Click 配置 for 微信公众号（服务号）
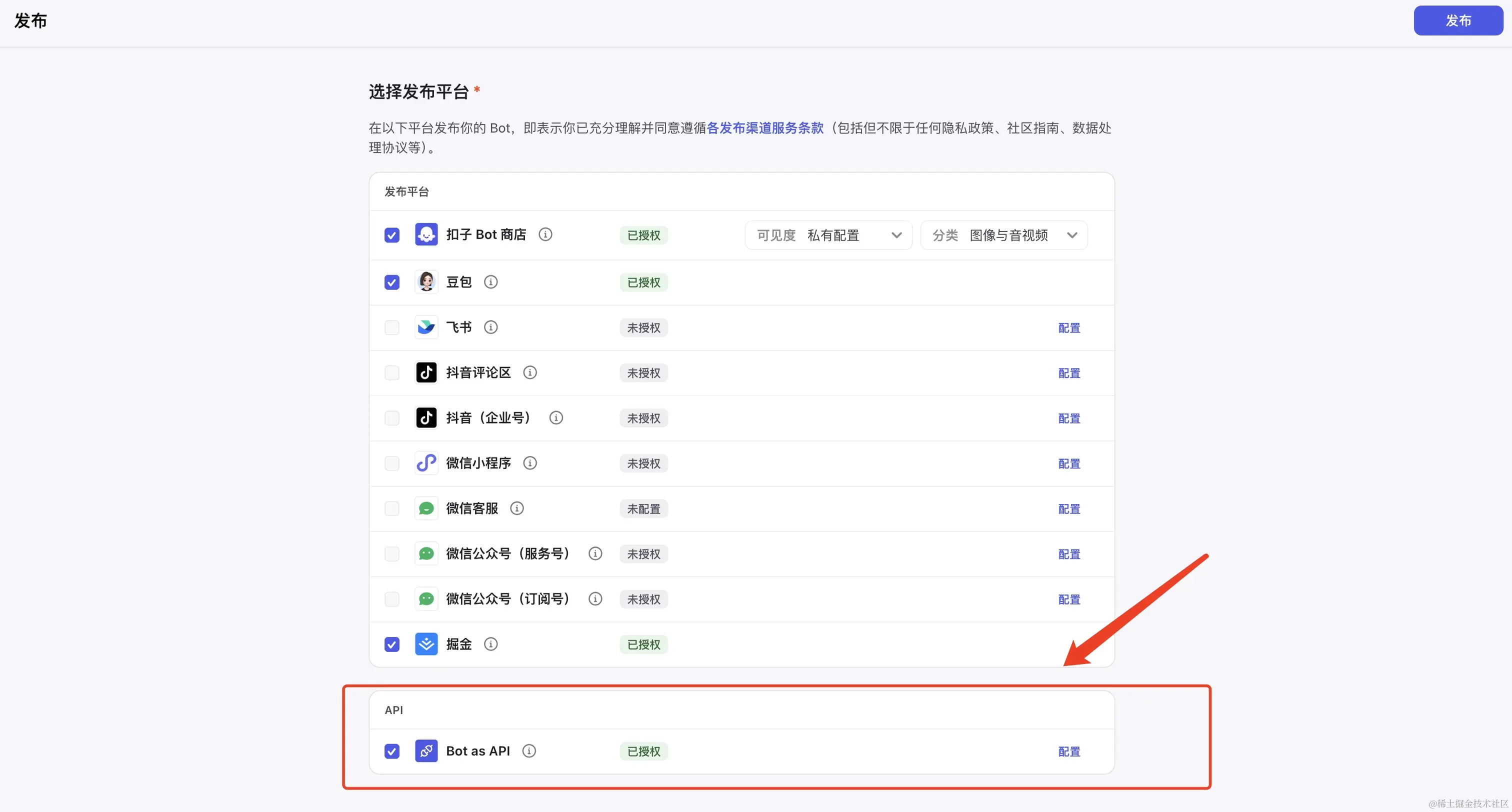 tap(1069, 553)
